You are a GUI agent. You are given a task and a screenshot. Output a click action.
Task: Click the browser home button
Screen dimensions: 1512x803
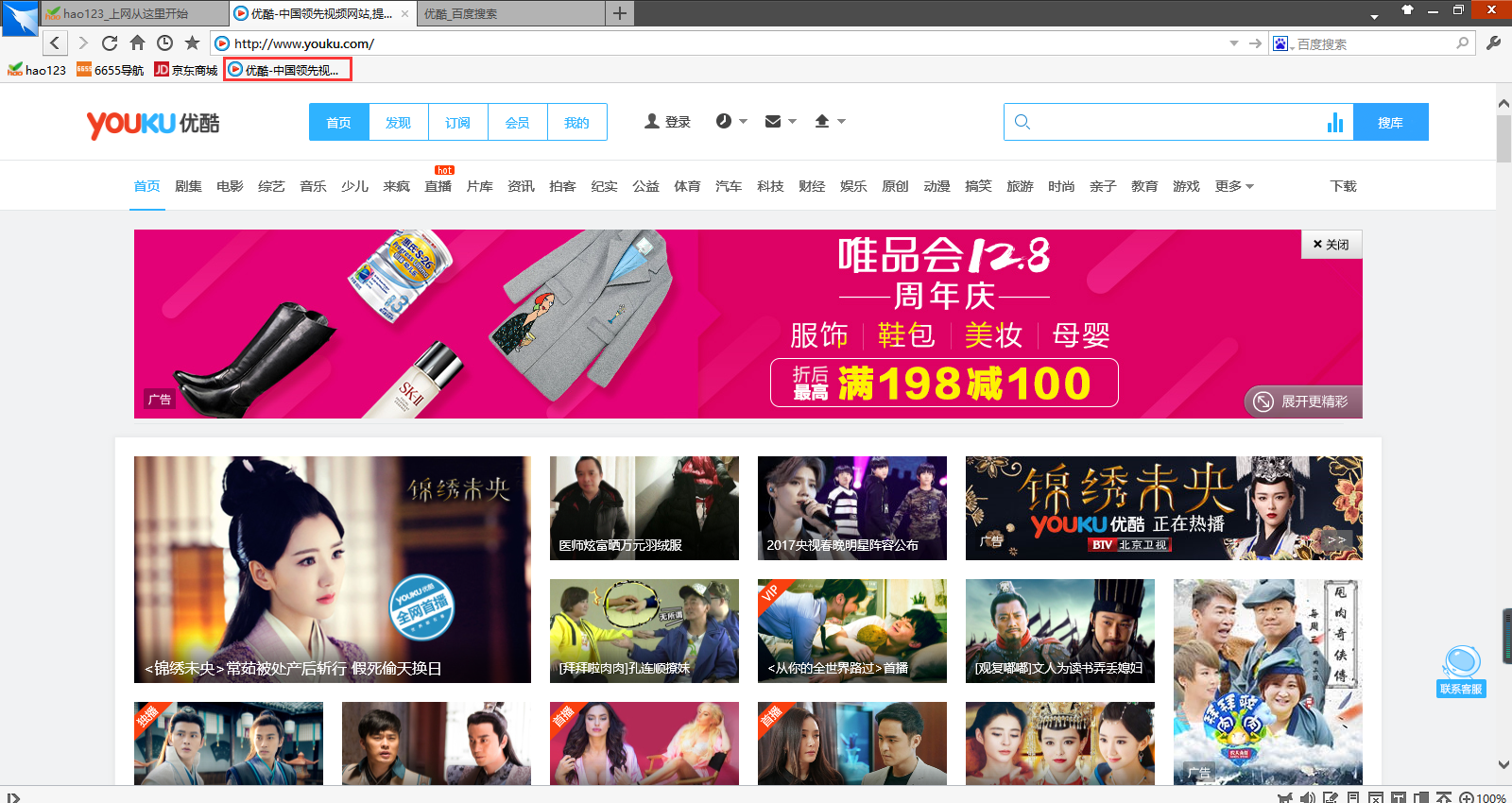coord(137,43)
